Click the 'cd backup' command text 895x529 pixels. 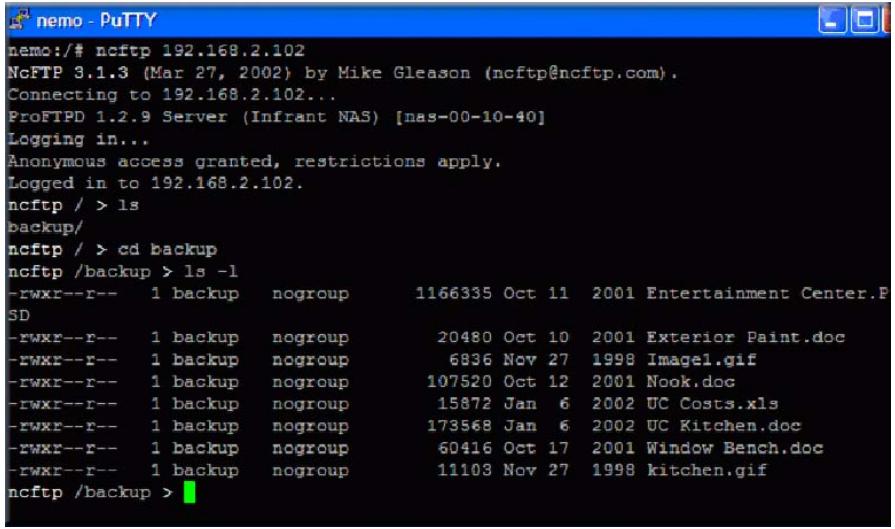point(167,249)
